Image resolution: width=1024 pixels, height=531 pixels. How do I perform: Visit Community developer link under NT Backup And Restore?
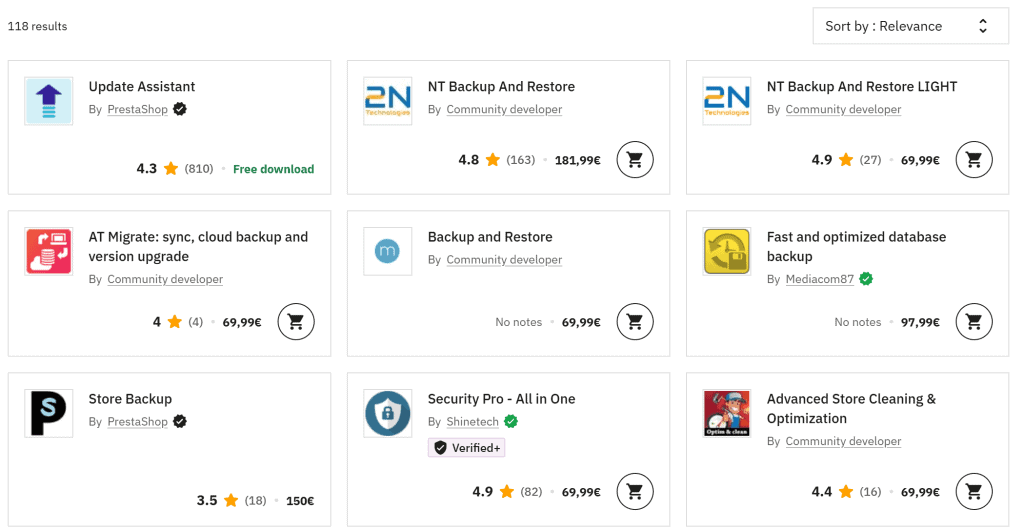(x=504, y=109)
